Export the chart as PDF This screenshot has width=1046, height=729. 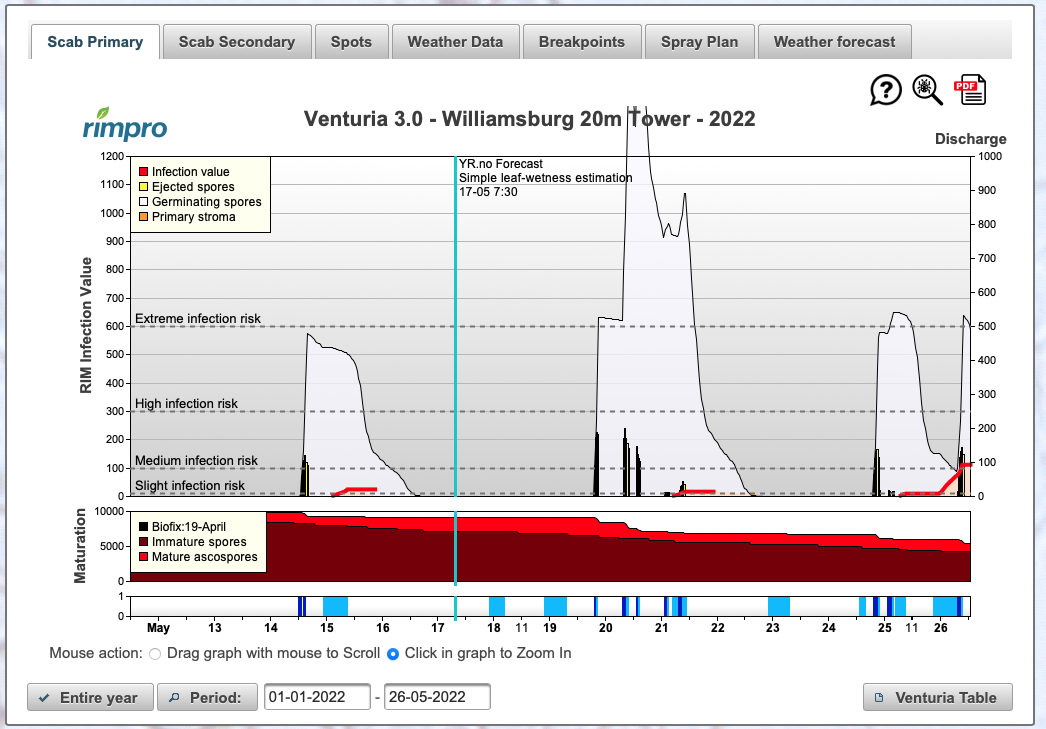tap(970, 90)
